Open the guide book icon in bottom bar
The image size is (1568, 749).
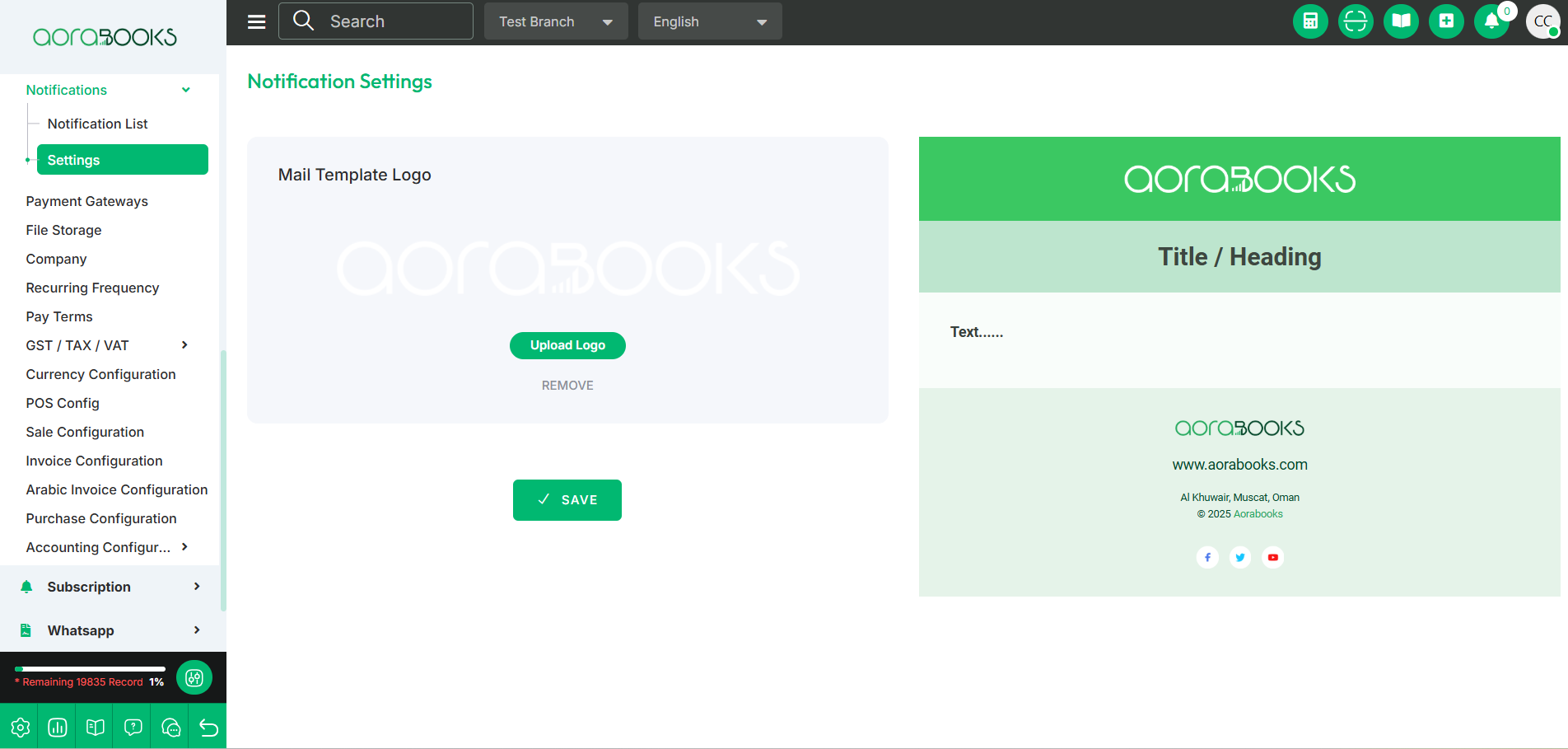click(x=96, y=727)
